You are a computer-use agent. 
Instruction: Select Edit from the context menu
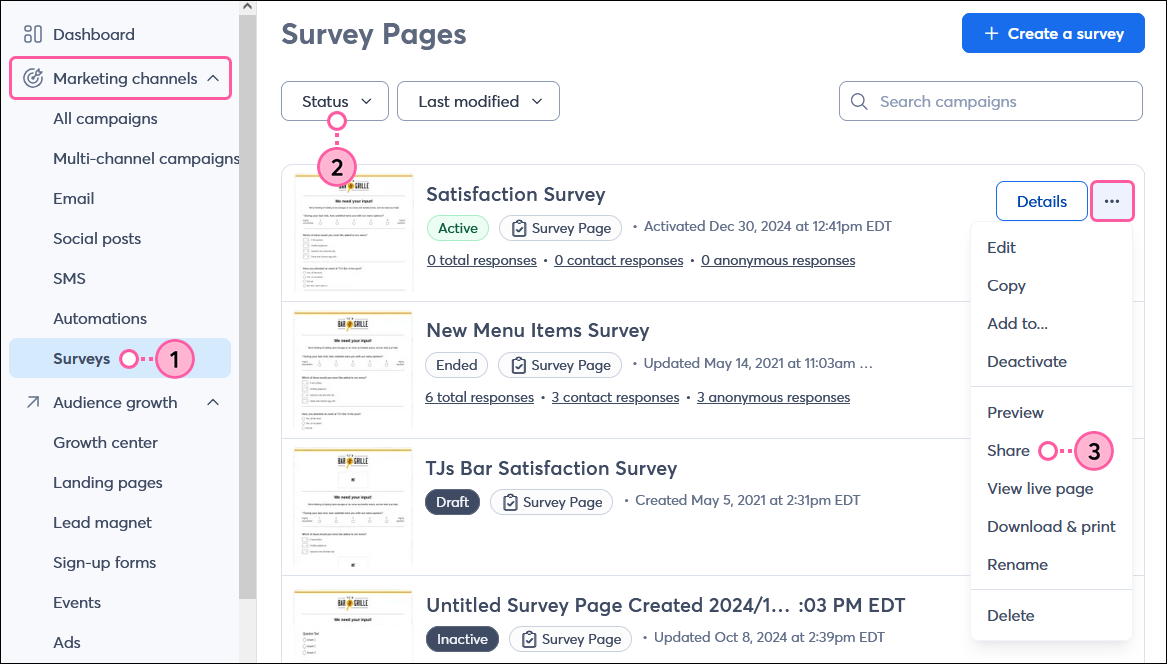tap(1001, 248)
